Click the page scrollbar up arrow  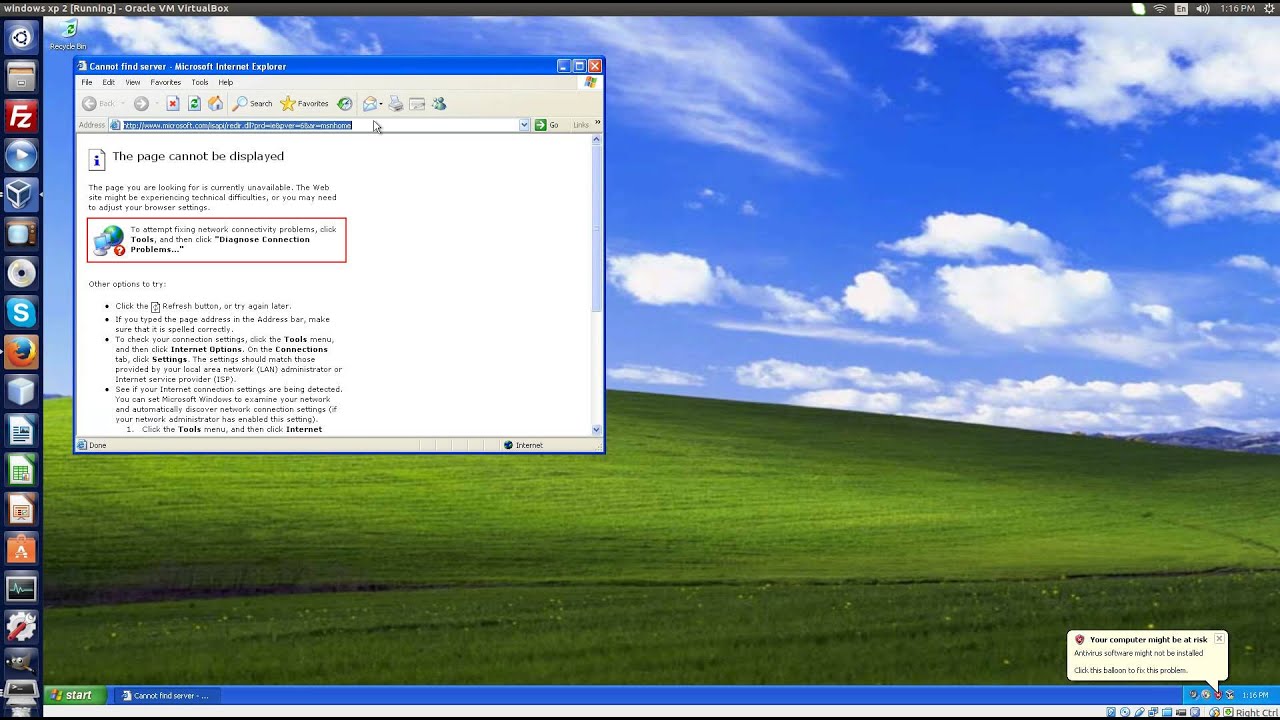597,139
